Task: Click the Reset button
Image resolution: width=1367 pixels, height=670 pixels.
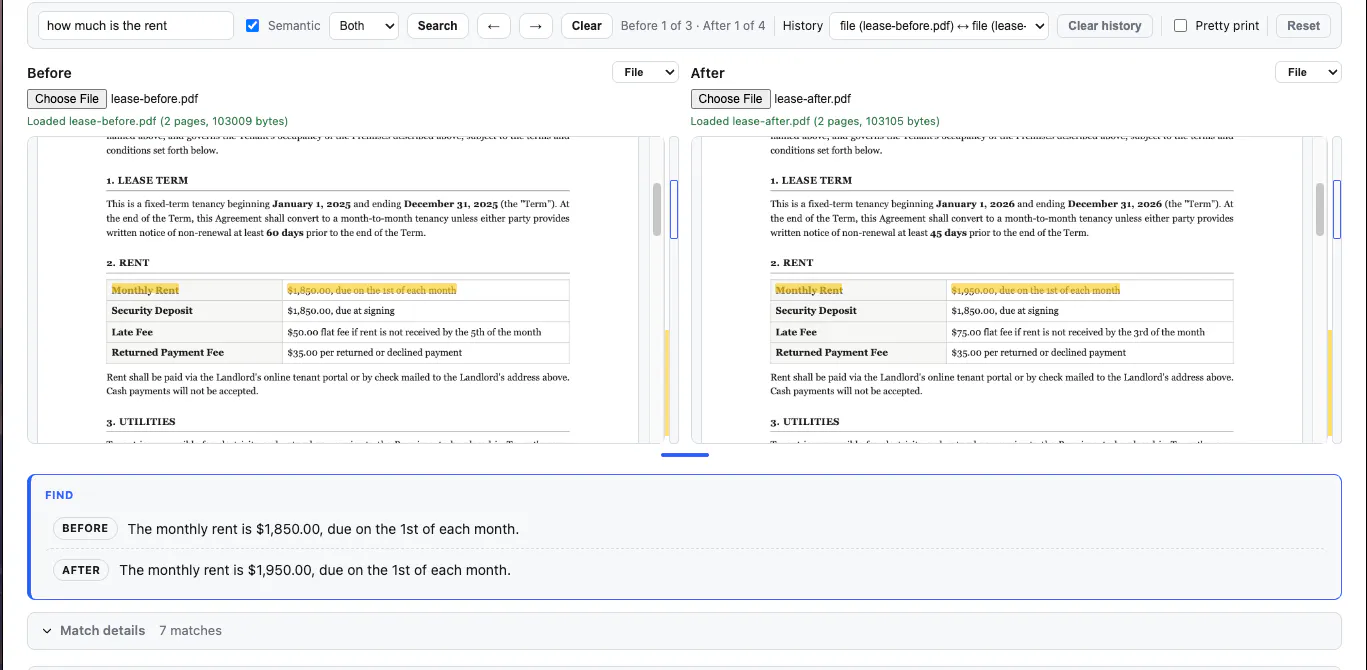Action: pyautogui.click(x=1303, y=26)
